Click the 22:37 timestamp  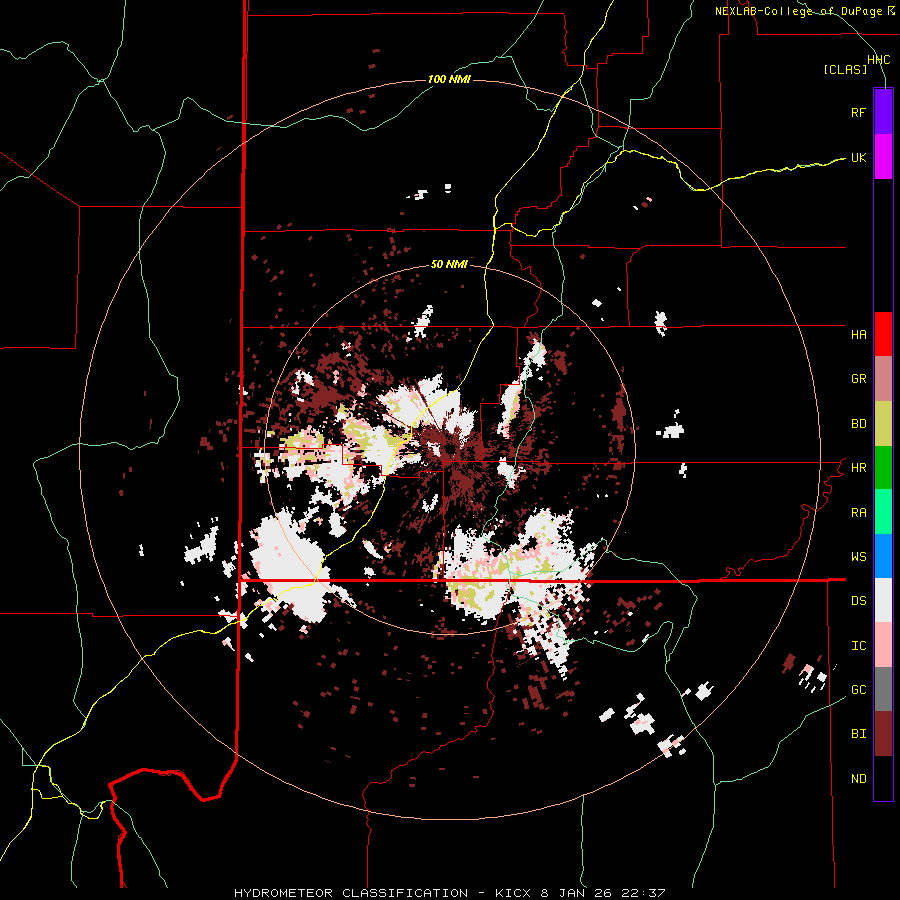[641, 893]
